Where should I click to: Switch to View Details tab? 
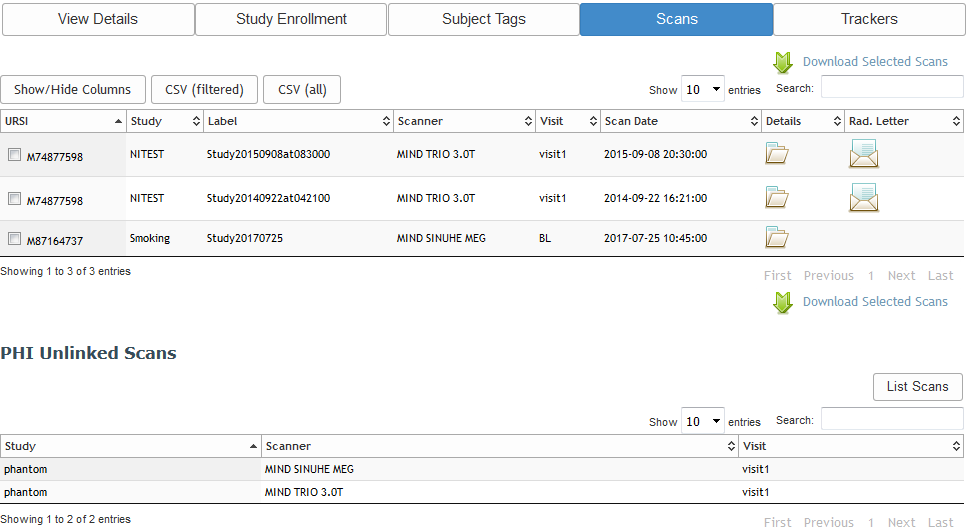[x=98, y=19]
